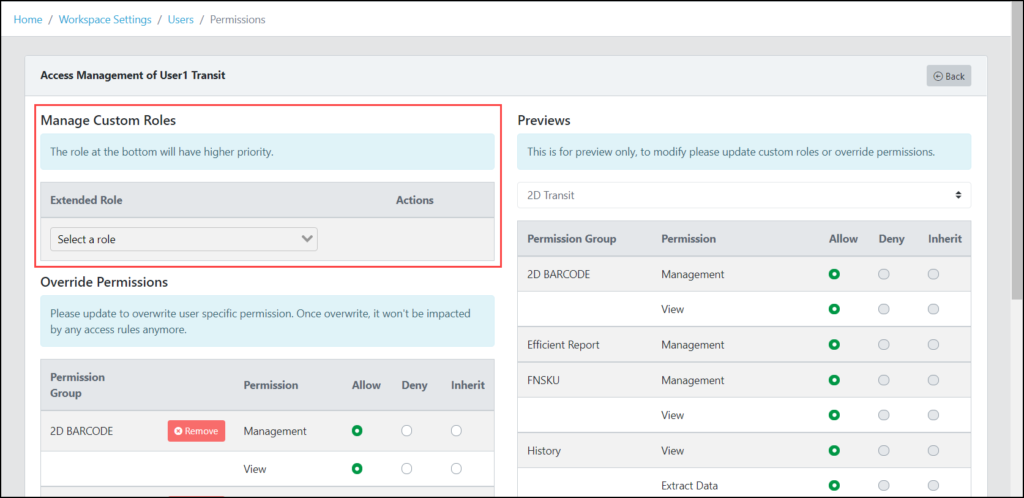Open Workspace Settings breadcrumb

point(105,20)
